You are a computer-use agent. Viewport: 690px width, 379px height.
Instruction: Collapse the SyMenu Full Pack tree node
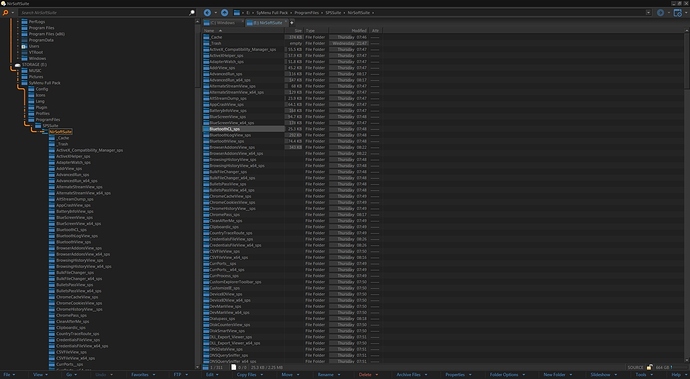tap(18, 83)
